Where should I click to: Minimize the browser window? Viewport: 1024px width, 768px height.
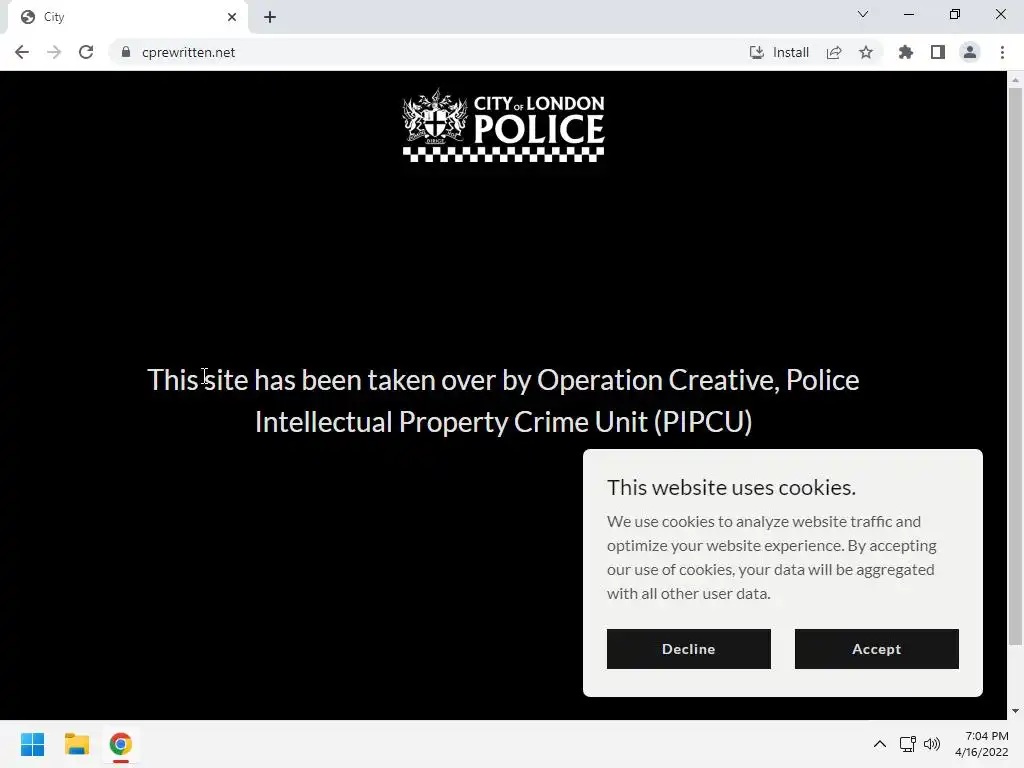tap(909, 14)
